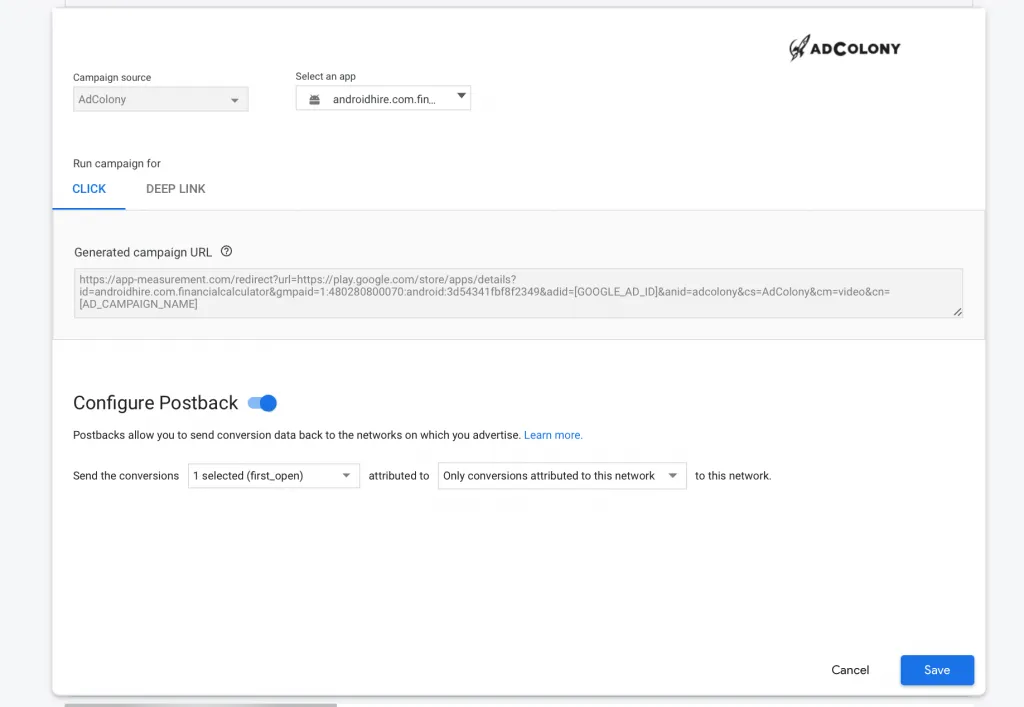Open the Campaign source AdColony dropdown

[x=161, y=99]
